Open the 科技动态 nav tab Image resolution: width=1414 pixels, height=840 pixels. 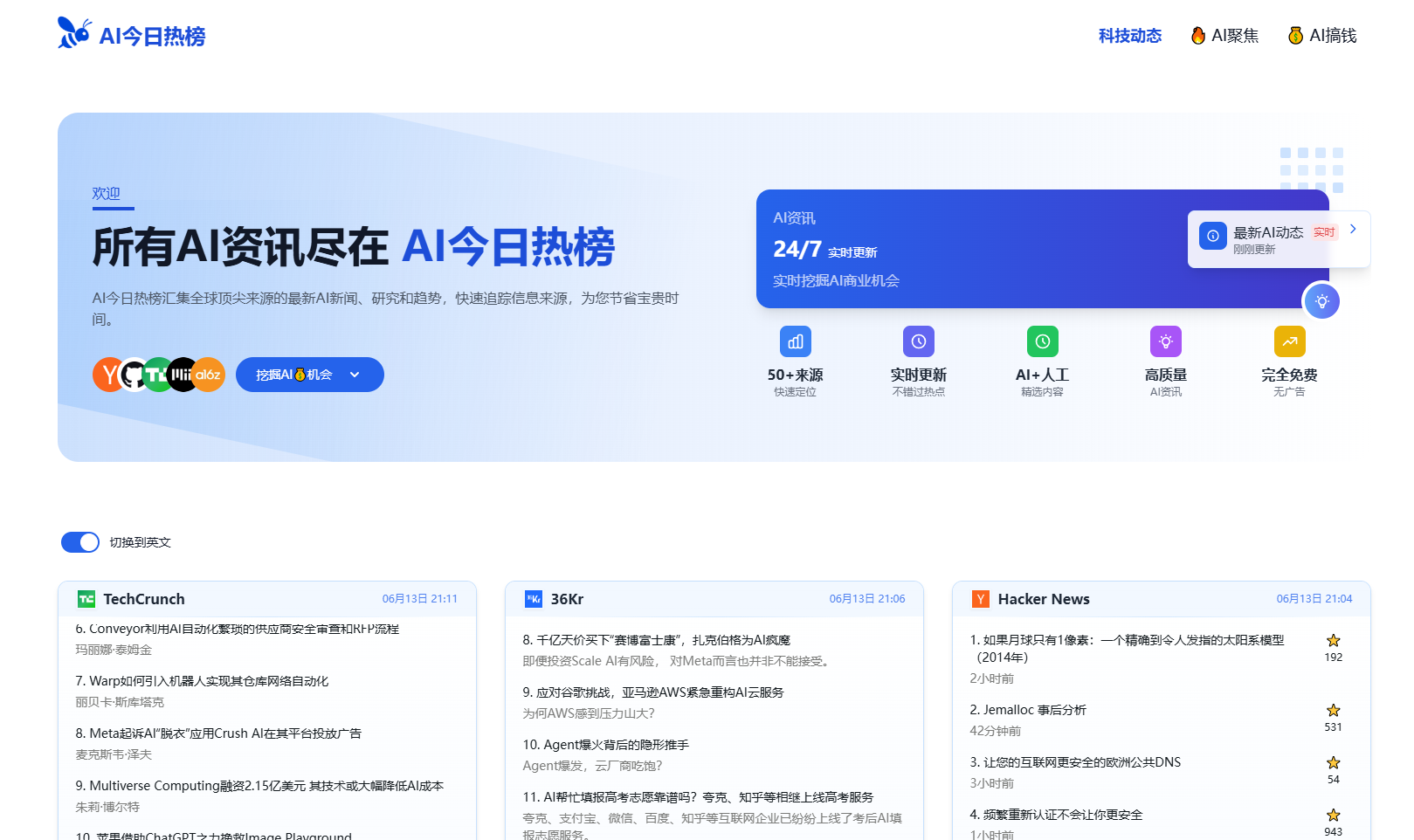pos(1130,36)
